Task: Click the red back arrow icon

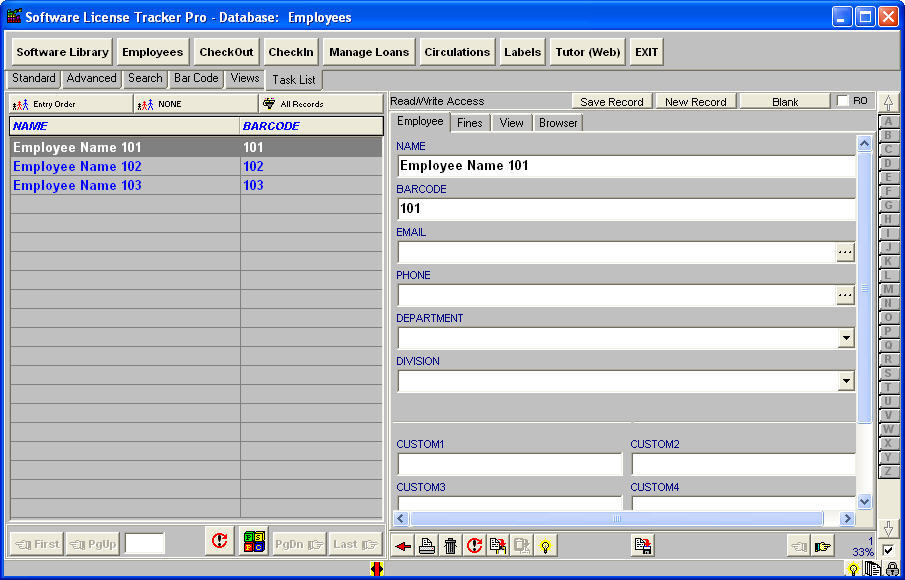Action: (403, 545)
